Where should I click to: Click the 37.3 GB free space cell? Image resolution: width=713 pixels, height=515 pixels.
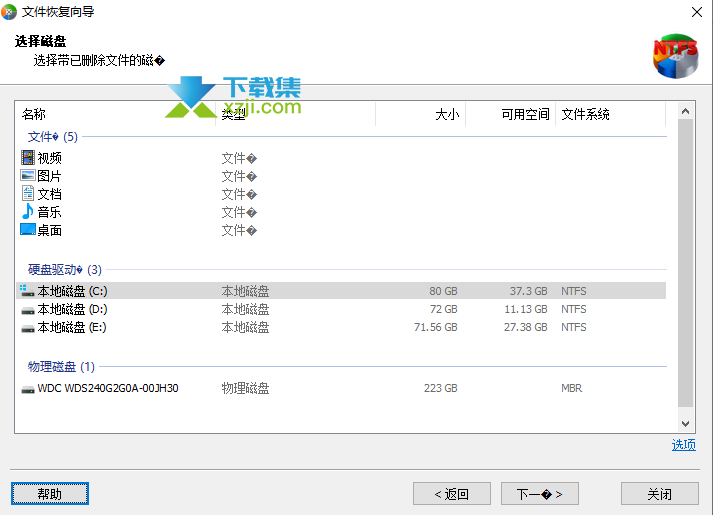coord(528,291)
